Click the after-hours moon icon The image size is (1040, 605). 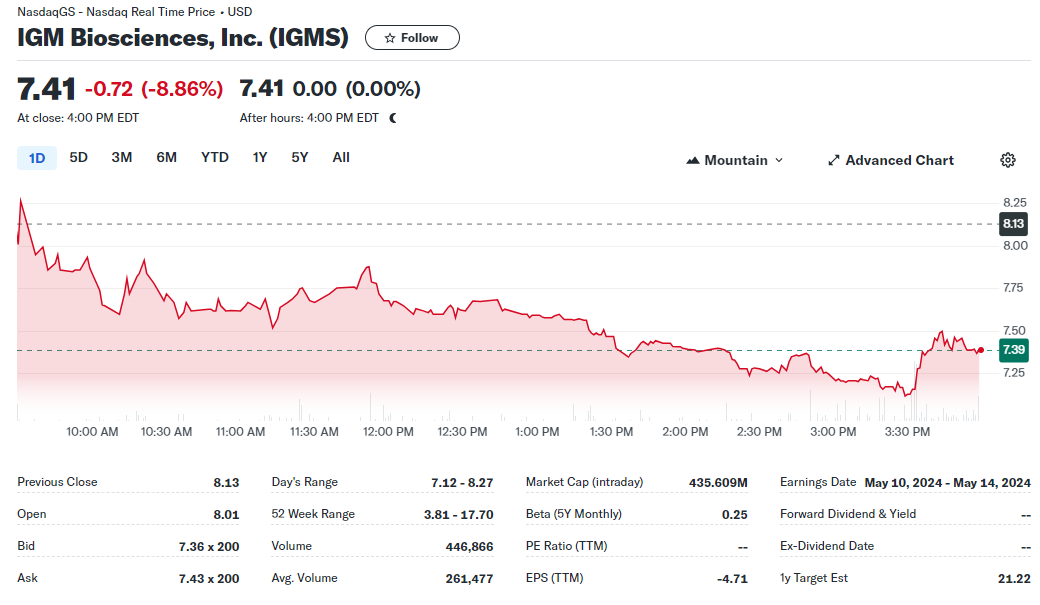[393, 118]
